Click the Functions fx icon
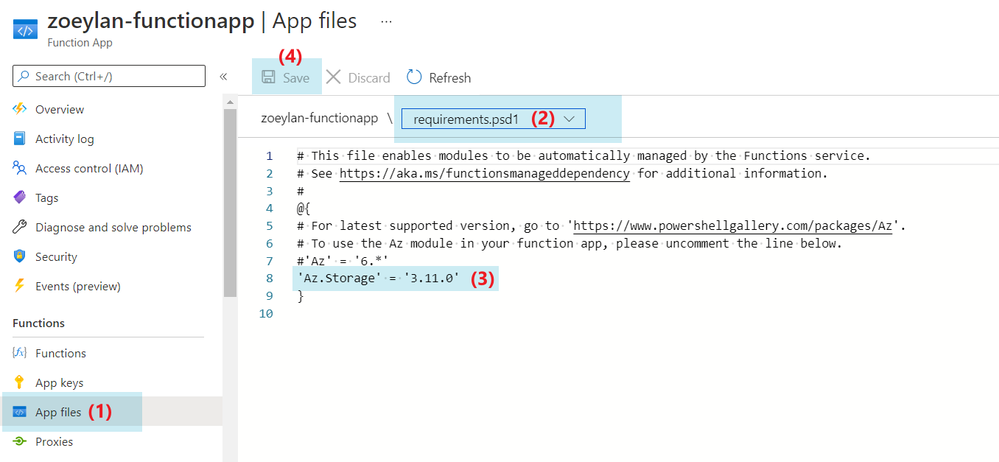This screenshot has width=999, height=462. [19, 353]
